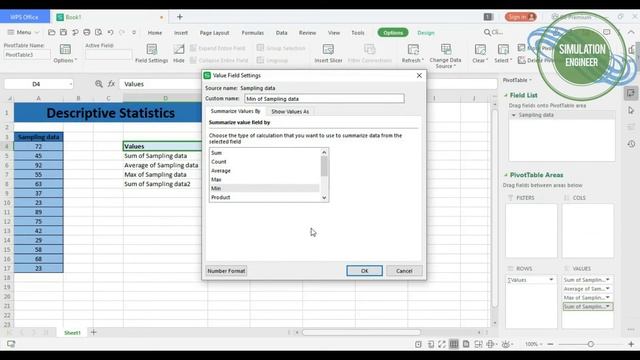Switch to the Home ribbon tab

click(x=155, y=33)
